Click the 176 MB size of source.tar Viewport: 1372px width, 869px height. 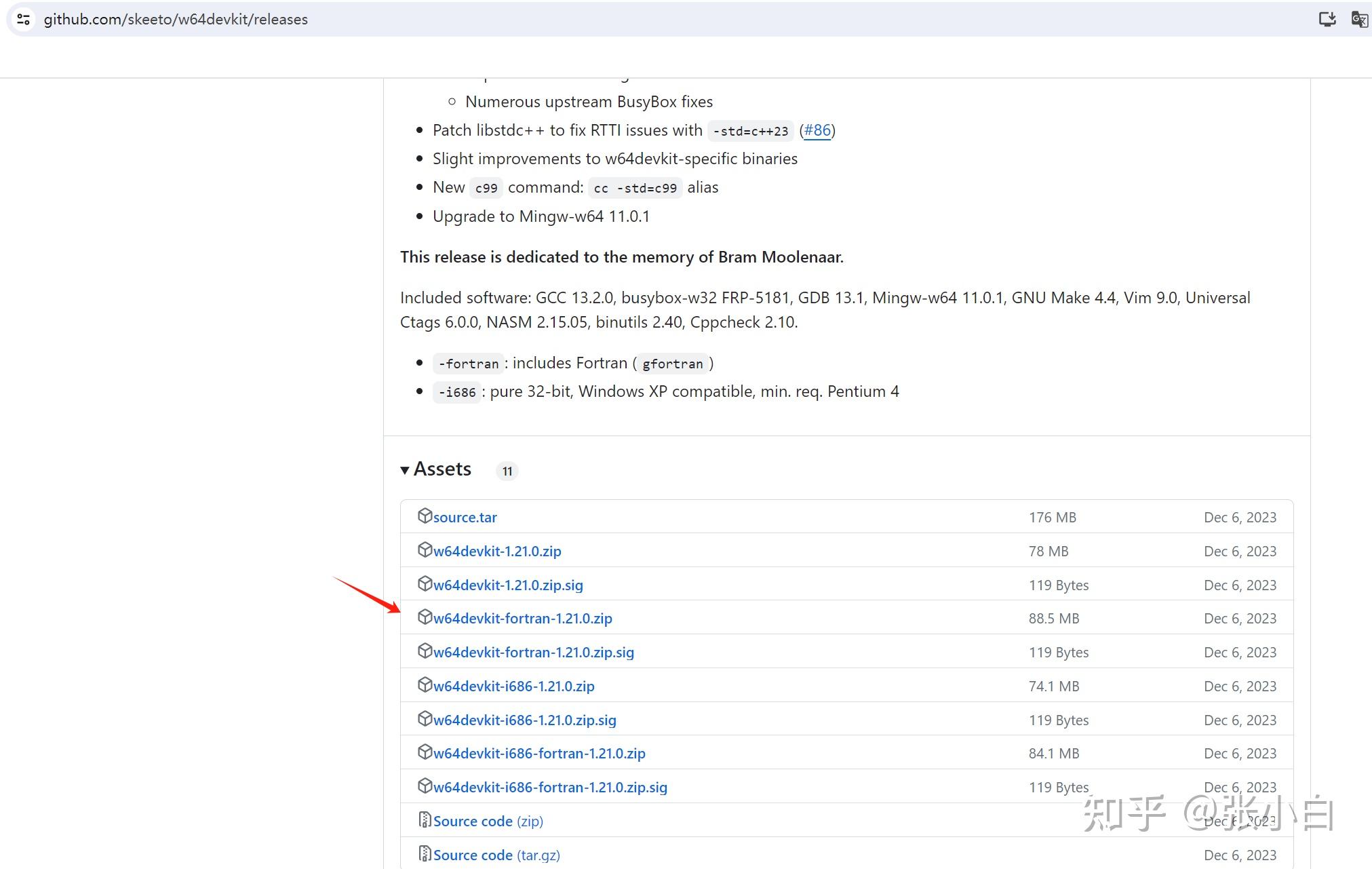pyautogui.click(x=1053, y=518)
